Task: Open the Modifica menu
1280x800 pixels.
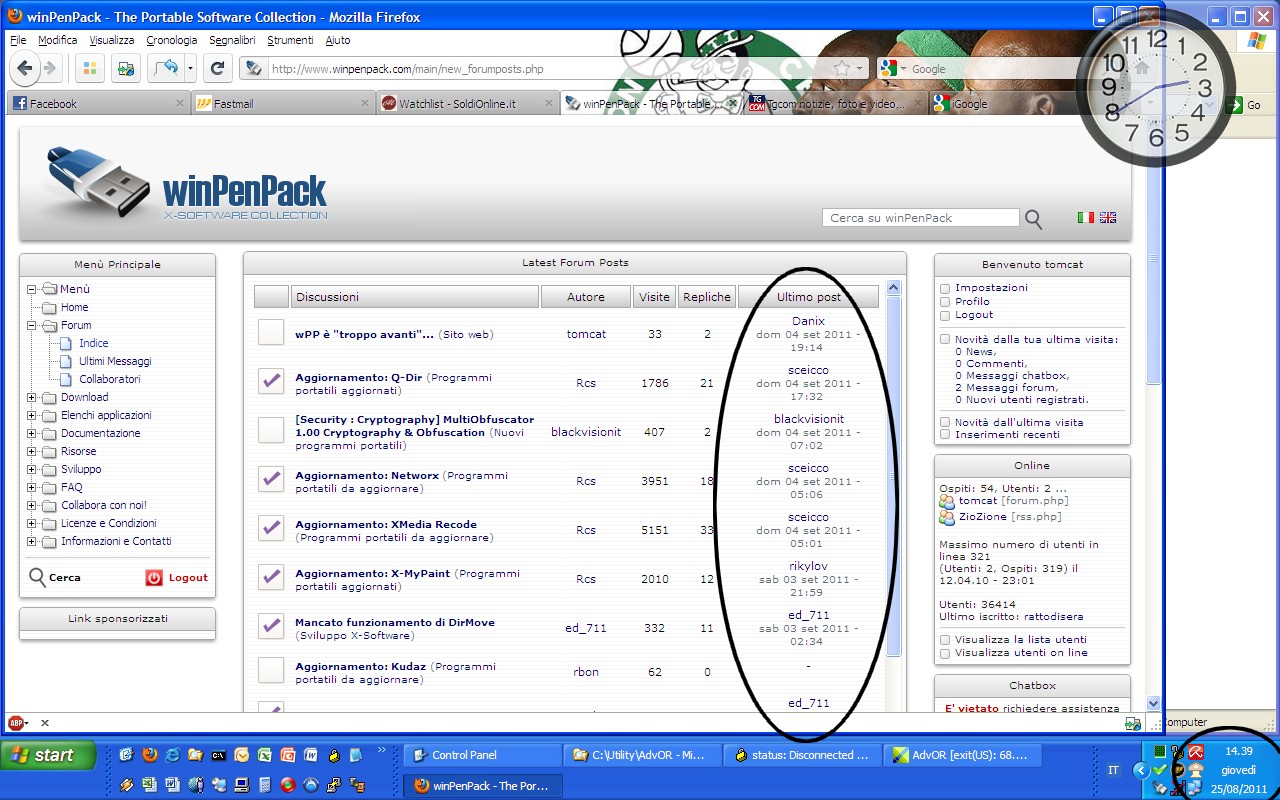Action: [58, 40]
